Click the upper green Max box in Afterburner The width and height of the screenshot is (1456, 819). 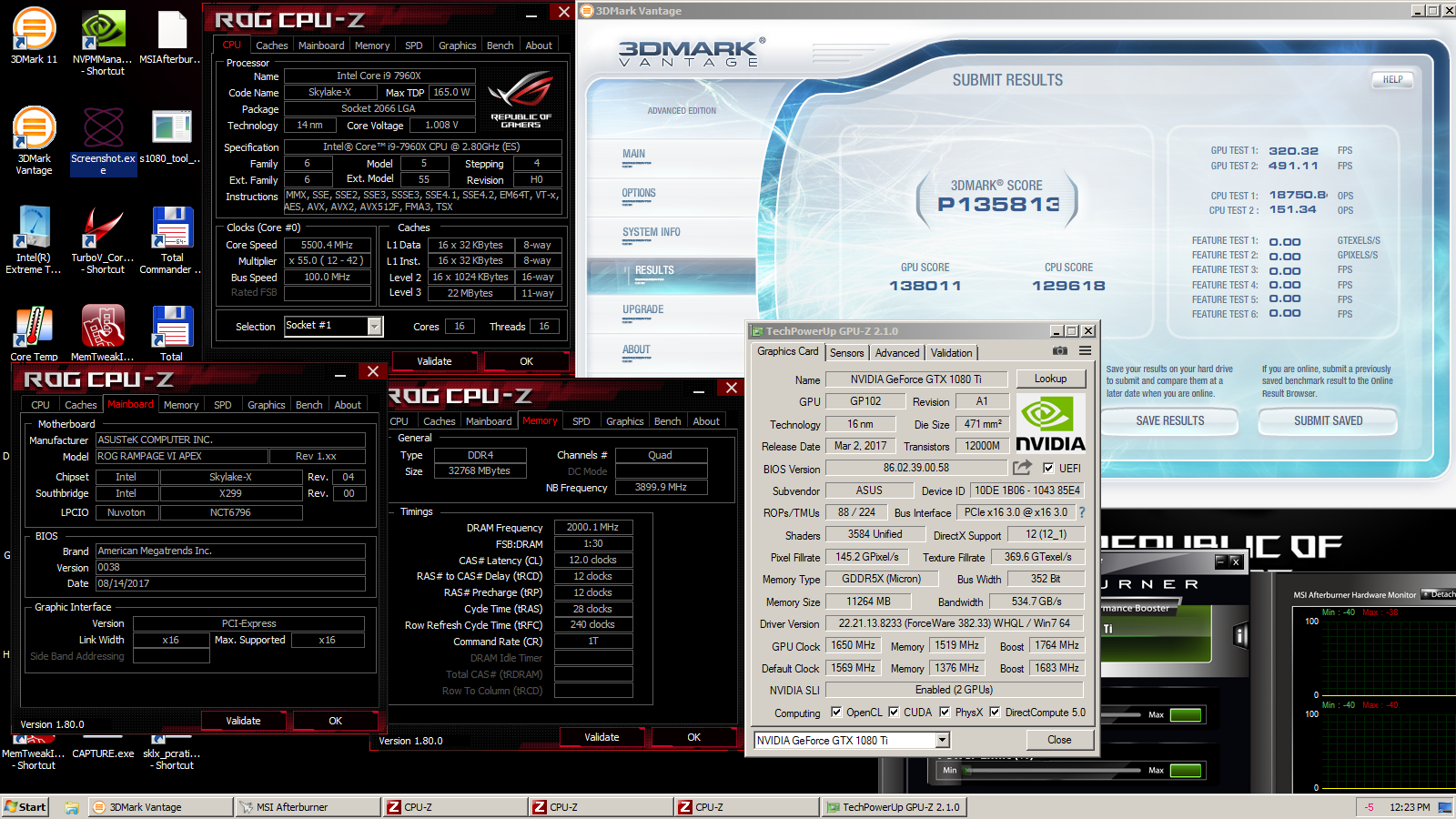(x=1185, y=714)
